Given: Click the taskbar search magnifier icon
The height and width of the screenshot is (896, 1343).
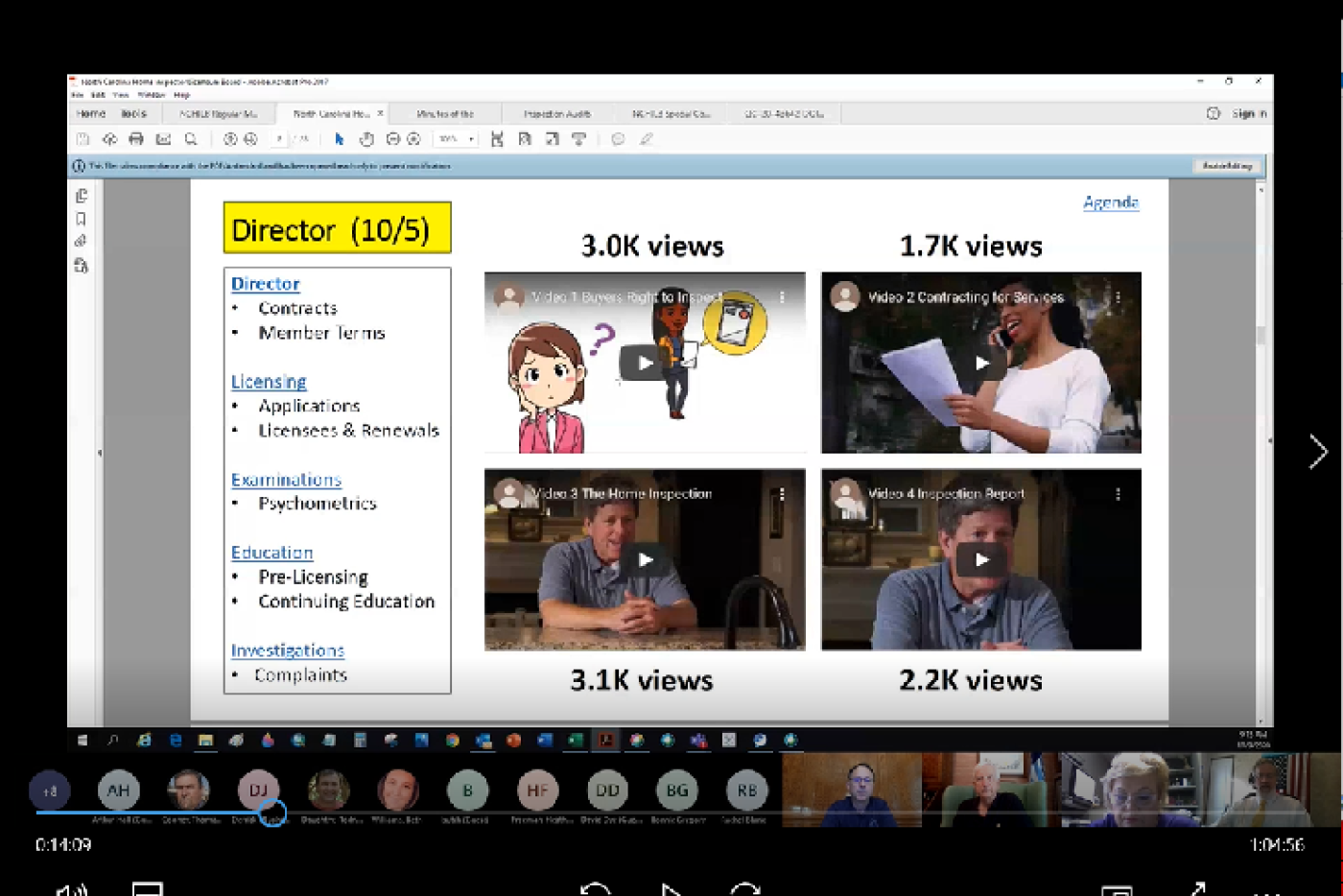Looking at the screenshot, I should coord(113,741).
